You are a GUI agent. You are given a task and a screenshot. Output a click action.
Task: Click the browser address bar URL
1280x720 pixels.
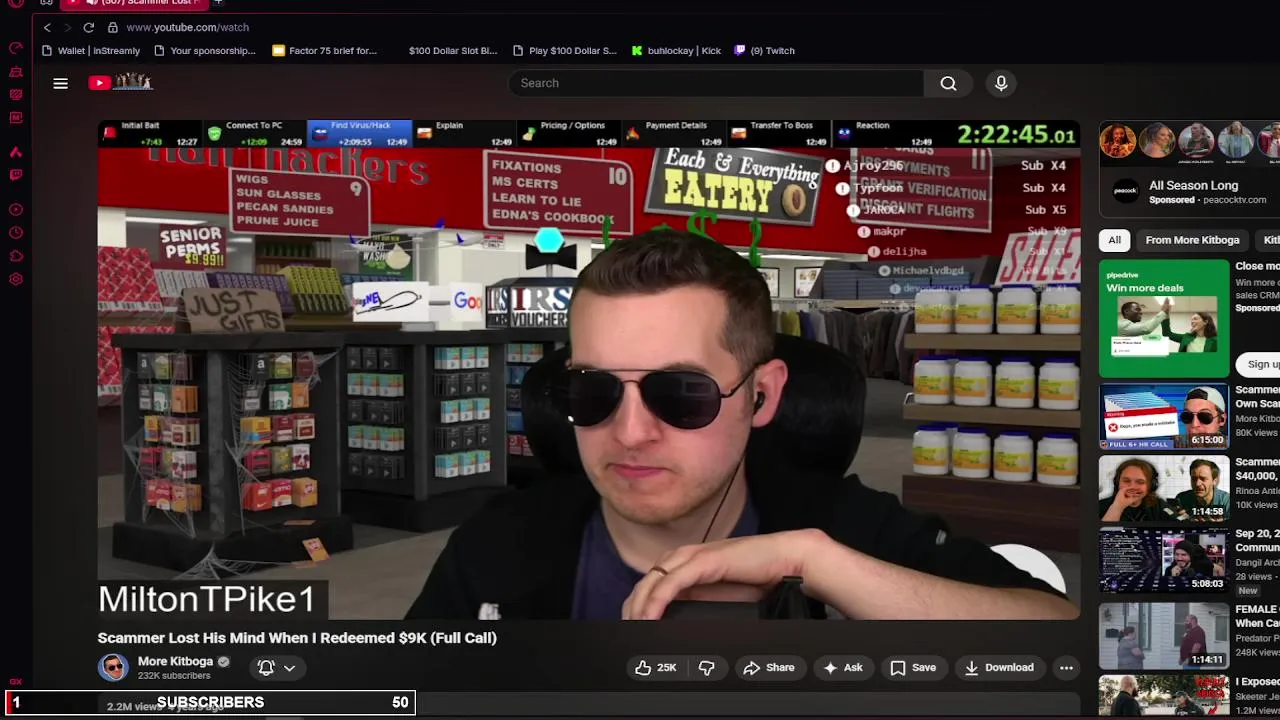pyautogui.click(x=188, y=27)
